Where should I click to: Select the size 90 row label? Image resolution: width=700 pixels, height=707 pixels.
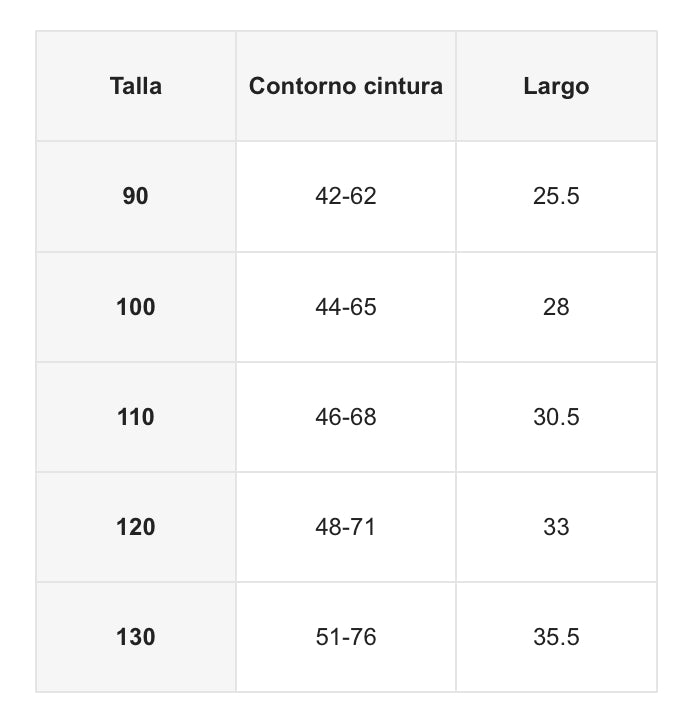(136, 196)
